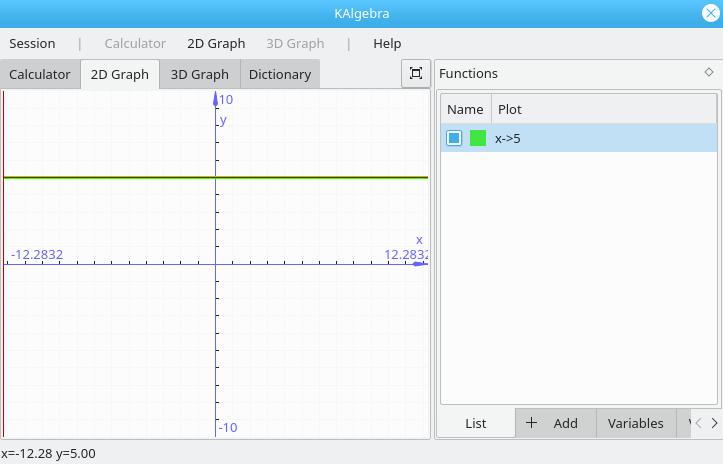This screenshot has width=723, height=464.
Task: Click the Name column header
Action: click(464, 109)
